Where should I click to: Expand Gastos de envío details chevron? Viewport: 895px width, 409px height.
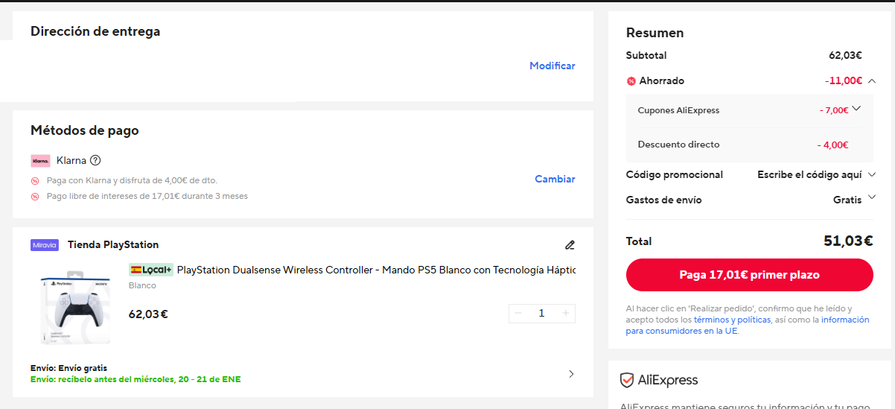click(871, 197)
